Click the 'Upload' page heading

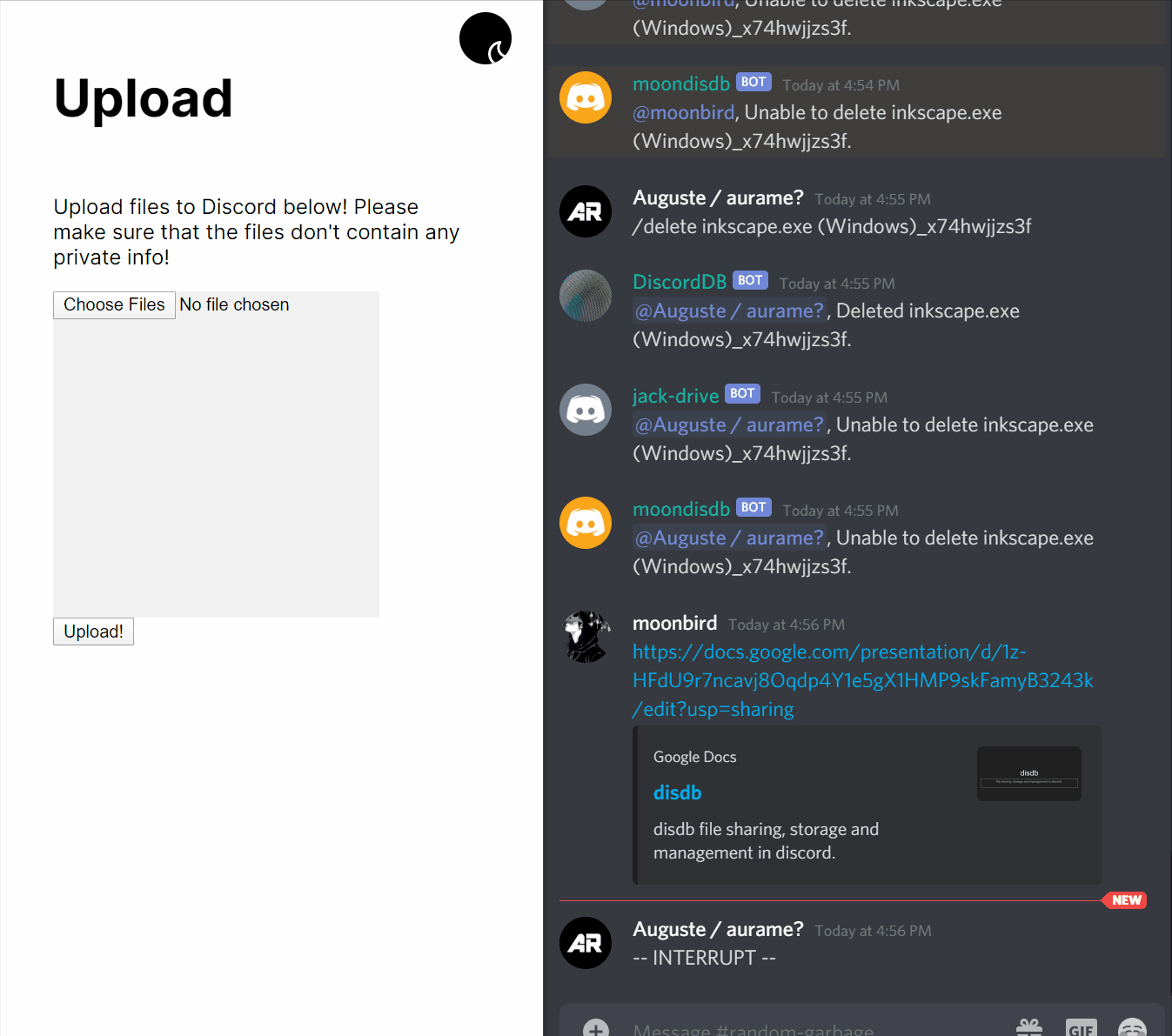144,98
